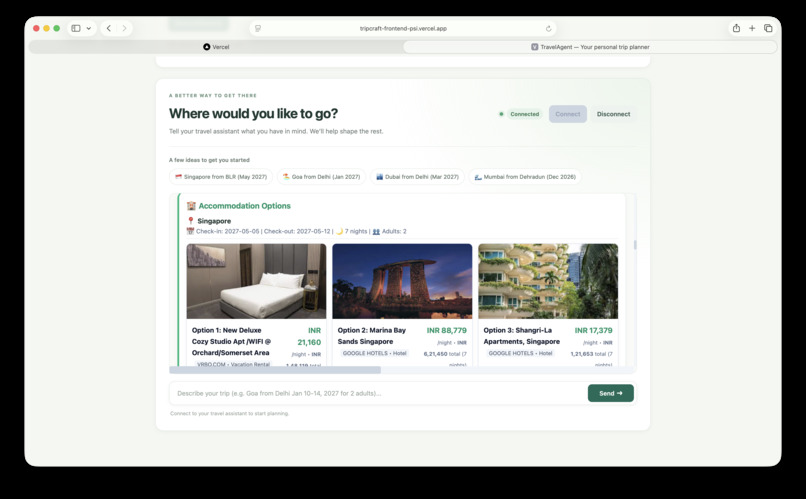Click the Safari forward arrow

point(124,28)
